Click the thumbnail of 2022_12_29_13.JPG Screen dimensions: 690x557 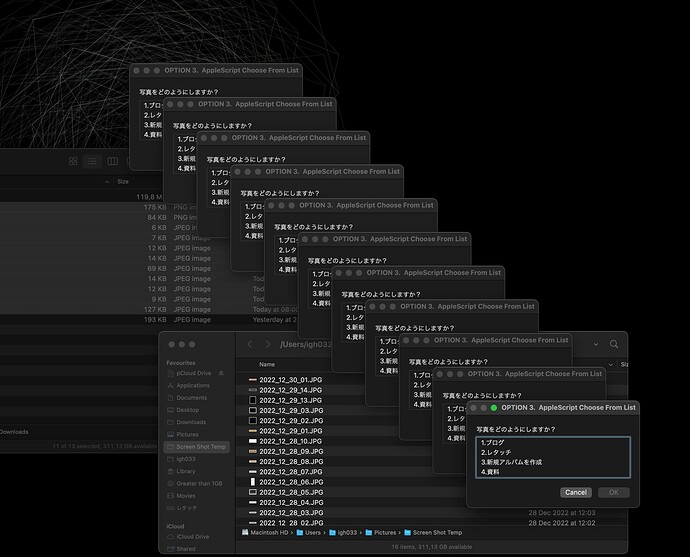point(253,400)
